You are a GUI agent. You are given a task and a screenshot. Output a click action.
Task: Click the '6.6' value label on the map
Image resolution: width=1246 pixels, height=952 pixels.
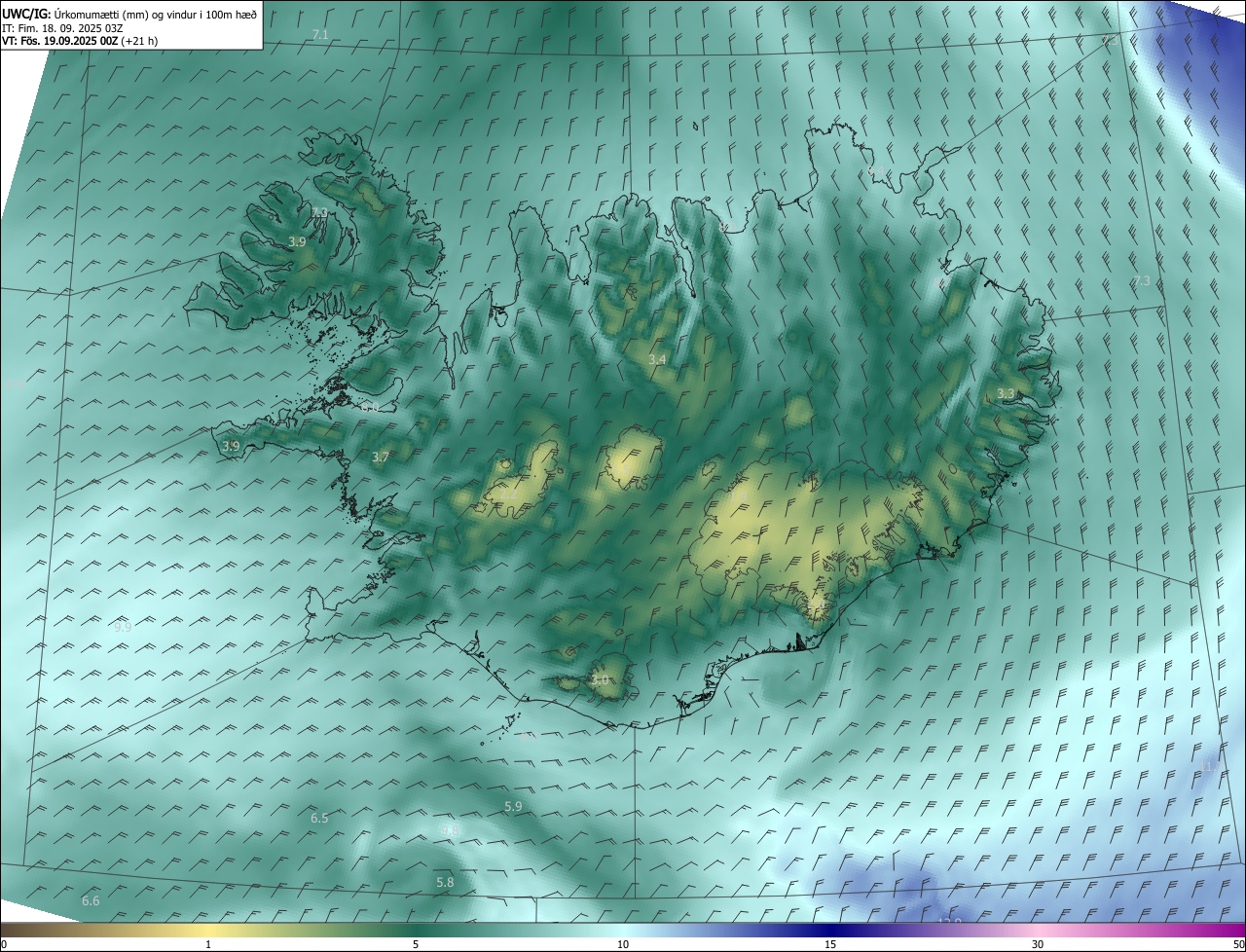pos(91,901)
